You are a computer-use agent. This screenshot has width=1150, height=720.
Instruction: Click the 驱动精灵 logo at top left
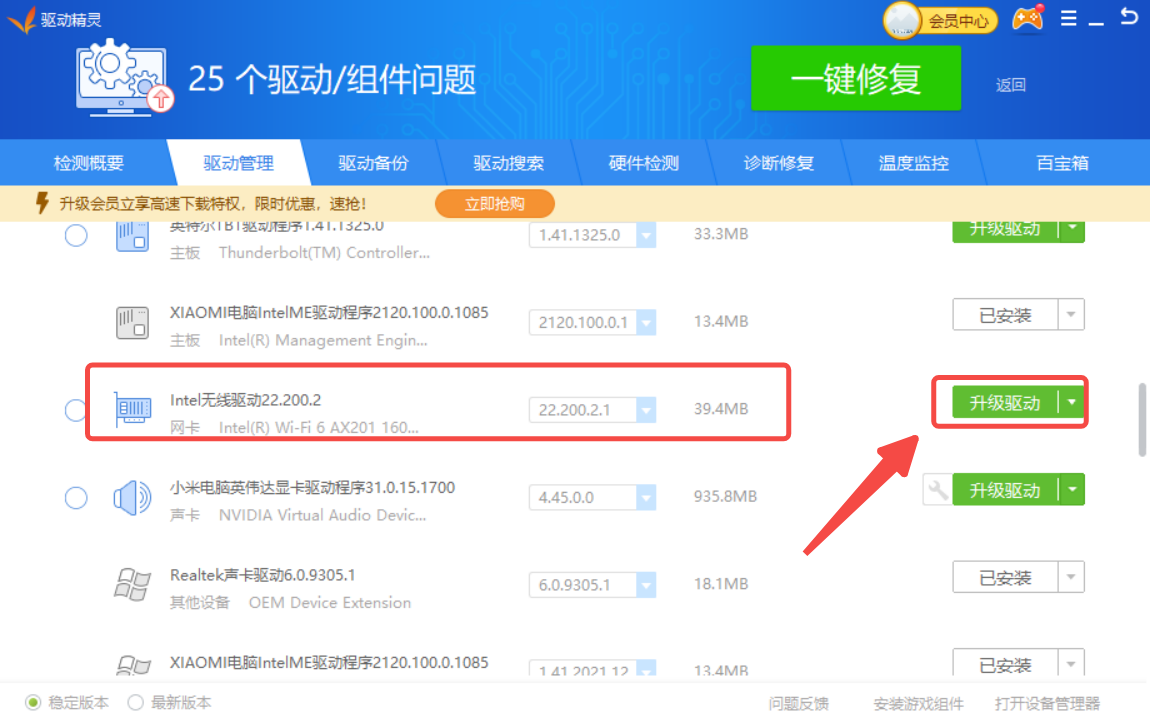coord(48,18)
